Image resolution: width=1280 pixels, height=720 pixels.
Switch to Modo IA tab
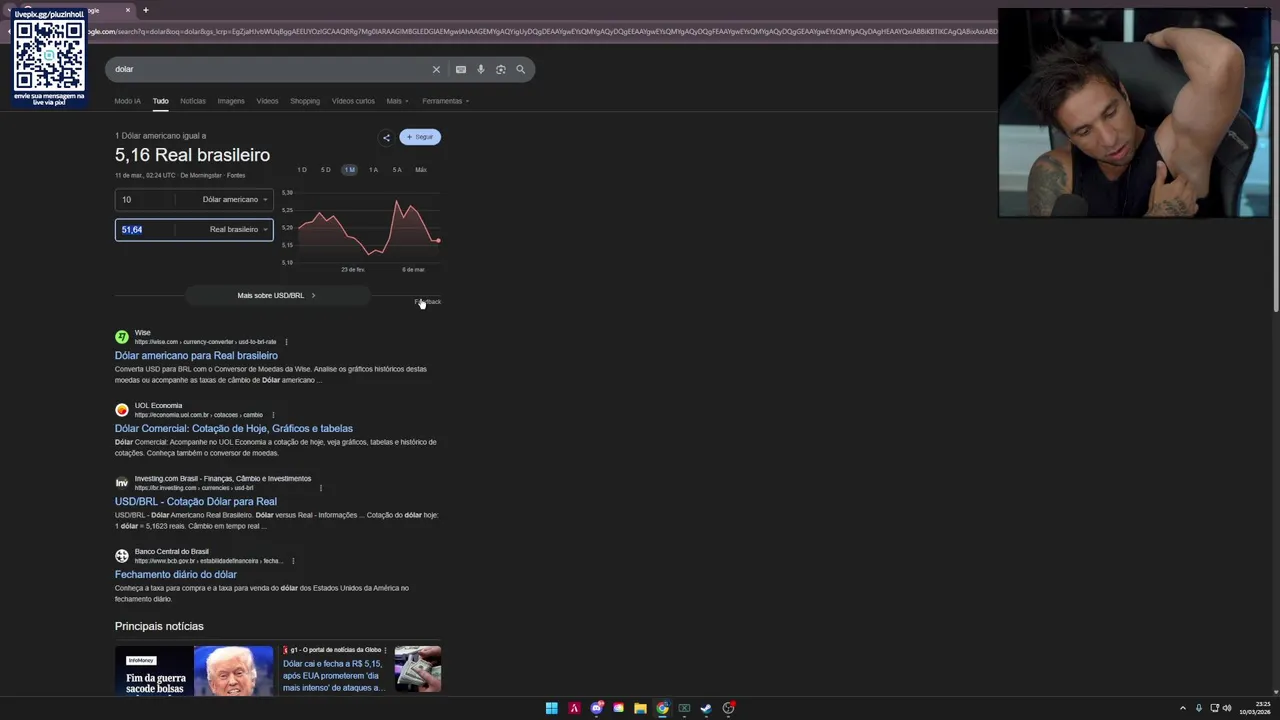pyautogui.click(x=127, y=101)
